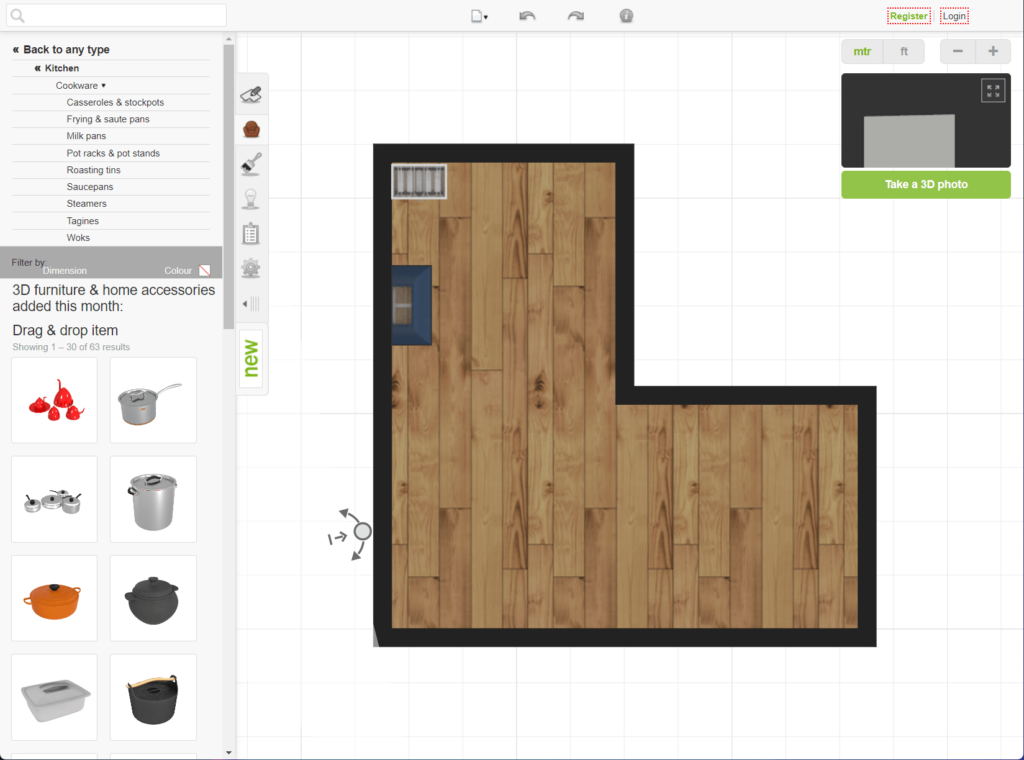Focus the search input field
The height and width of the screenshot is (760, 1024).
pyautogui.click(x=116, y=16)
